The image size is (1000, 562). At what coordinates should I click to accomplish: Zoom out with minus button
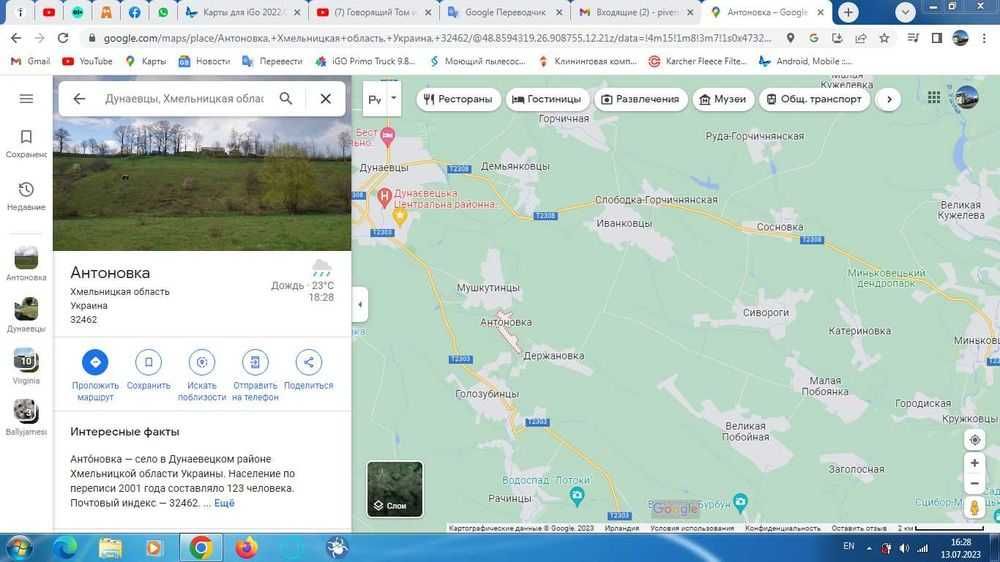[x=974, y=484]
